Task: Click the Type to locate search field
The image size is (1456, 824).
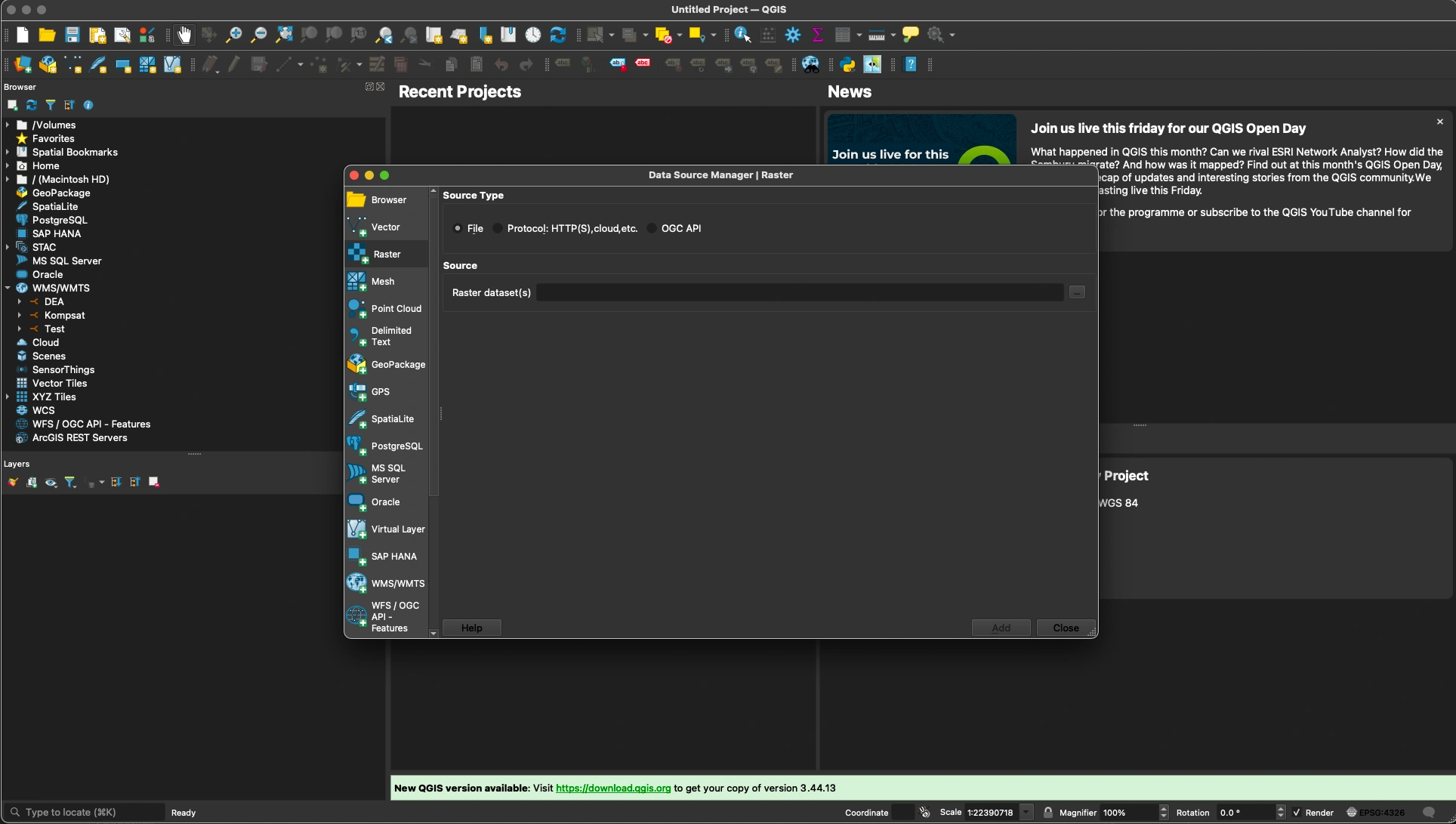Action: coord(84,813)
